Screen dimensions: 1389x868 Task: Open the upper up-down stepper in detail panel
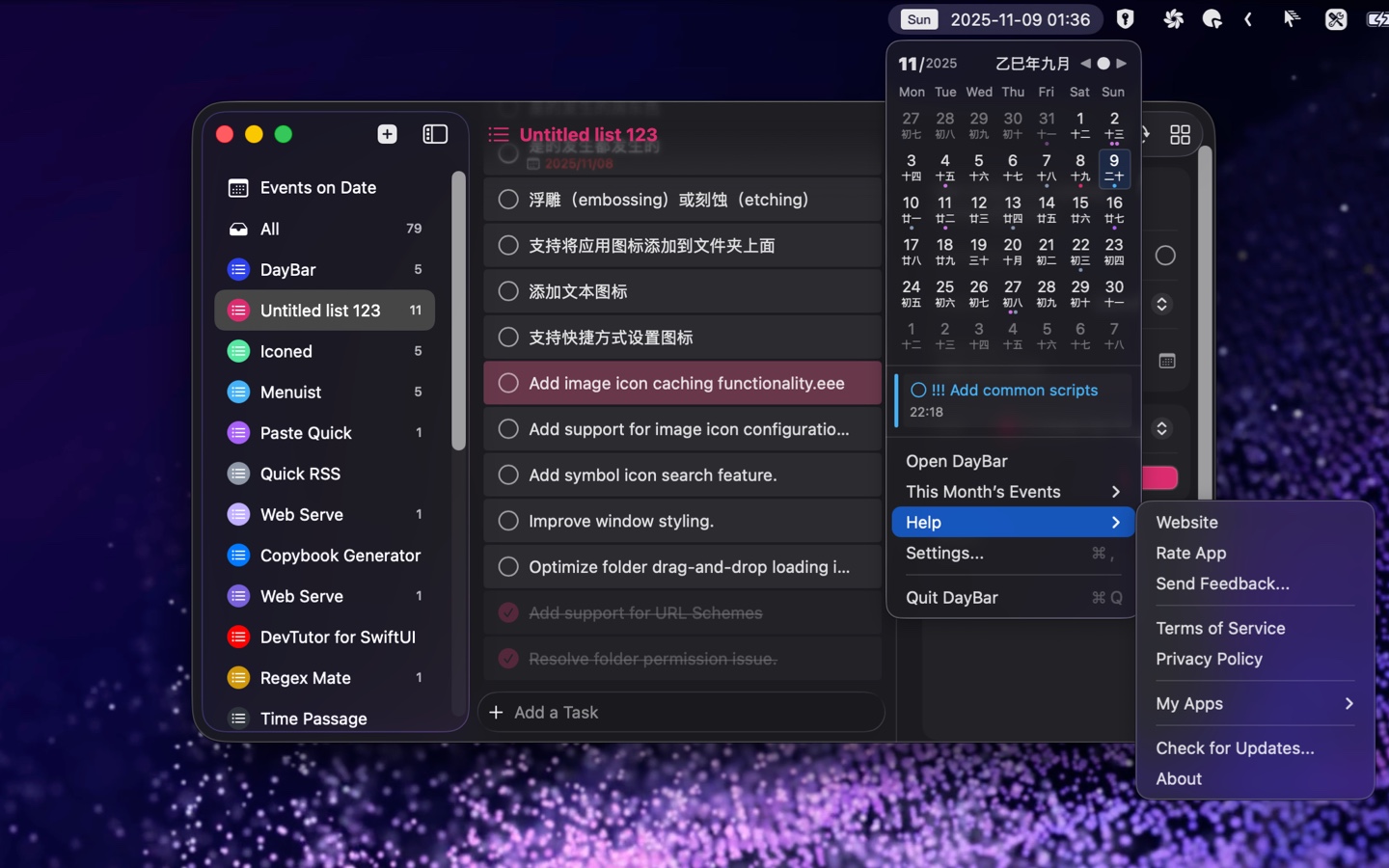click(x=1161, y=304)
